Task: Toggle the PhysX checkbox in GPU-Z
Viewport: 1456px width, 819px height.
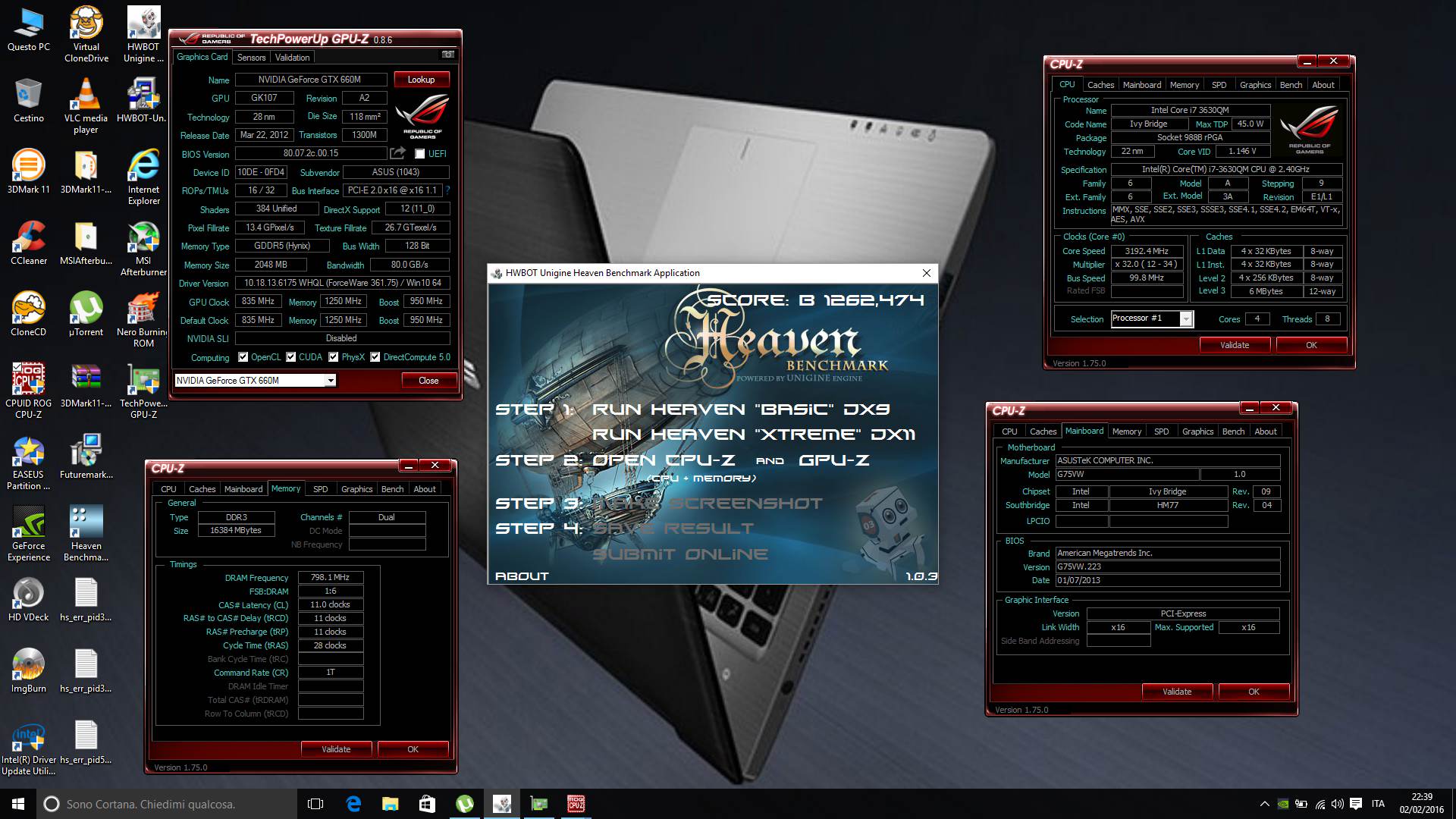Action: tap(334, 357)
